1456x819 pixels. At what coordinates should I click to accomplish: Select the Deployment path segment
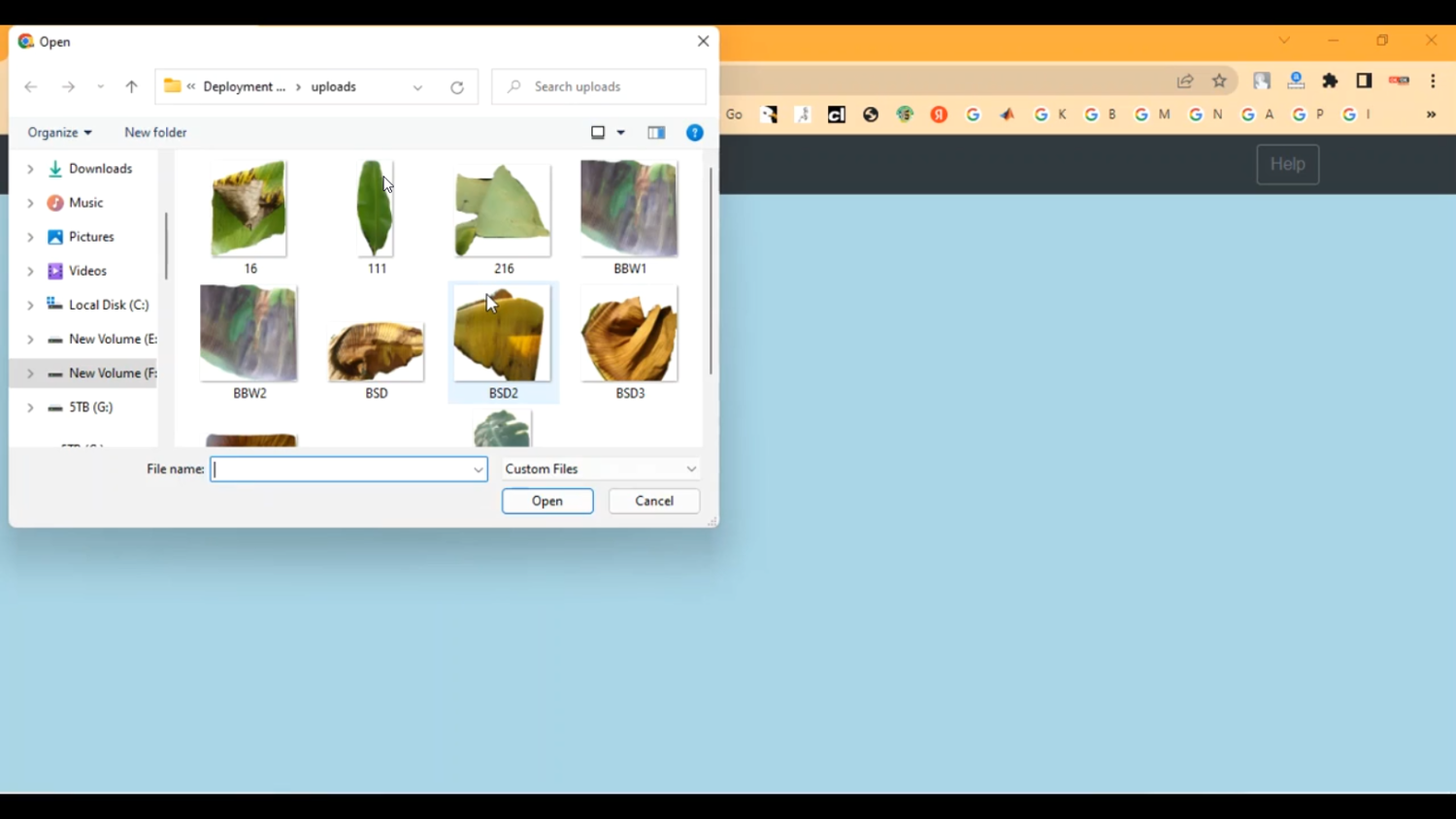[245, 86]
